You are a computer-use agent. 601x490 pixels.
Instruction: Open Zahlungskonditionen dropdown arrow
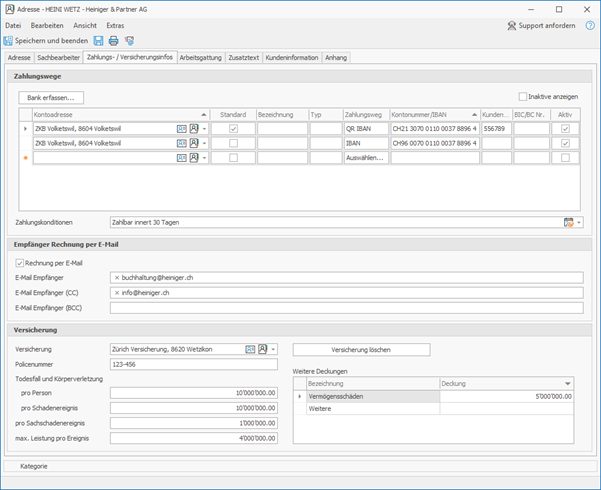point(579,222)
